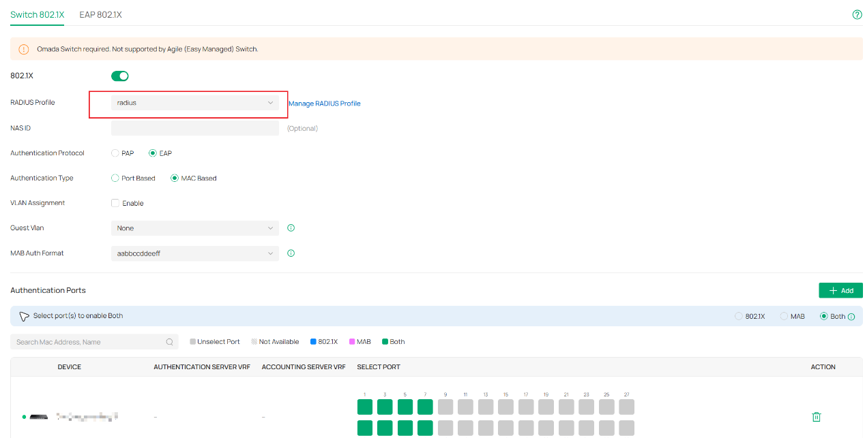Choose Port Based authentication type
This screenshot has width=865, height=438.
pyautogui.click(x=115, y=178)
